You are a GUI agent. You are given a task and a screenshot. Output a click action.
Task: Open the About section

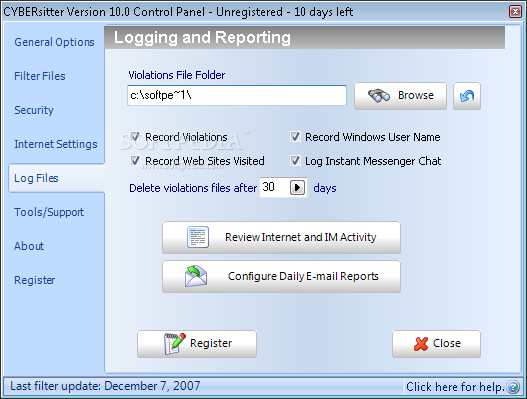tap(29, 246)
